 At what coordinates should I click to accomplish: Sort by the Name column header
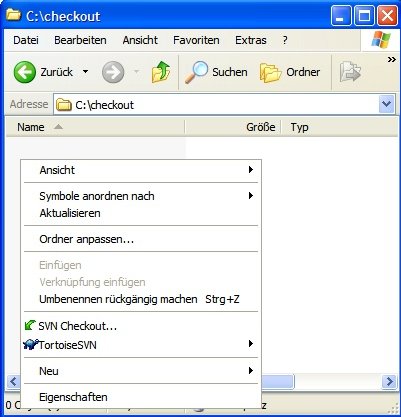coord(95,127)
